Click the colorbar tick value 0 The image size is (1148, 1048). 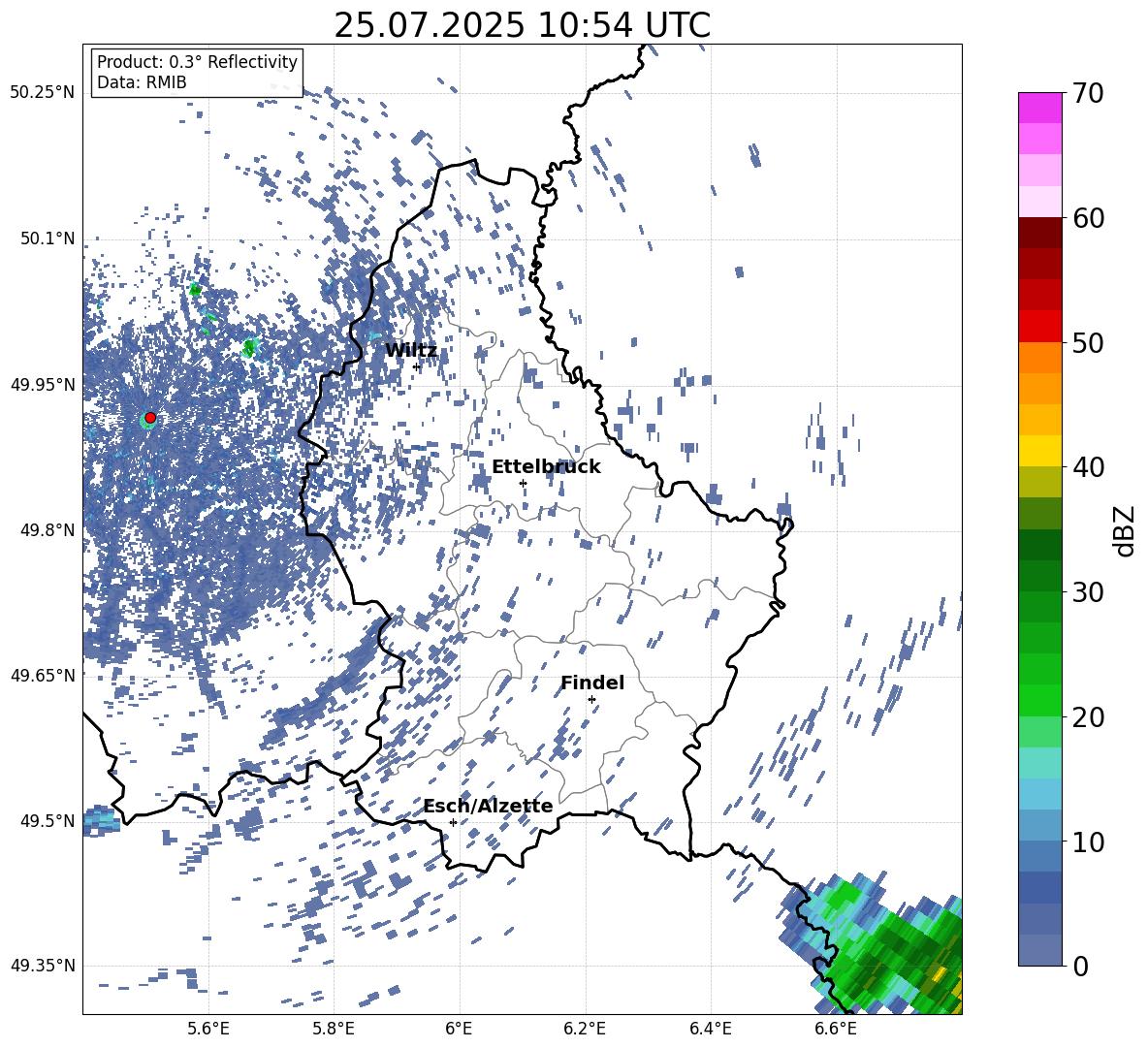coord(1080,966)
